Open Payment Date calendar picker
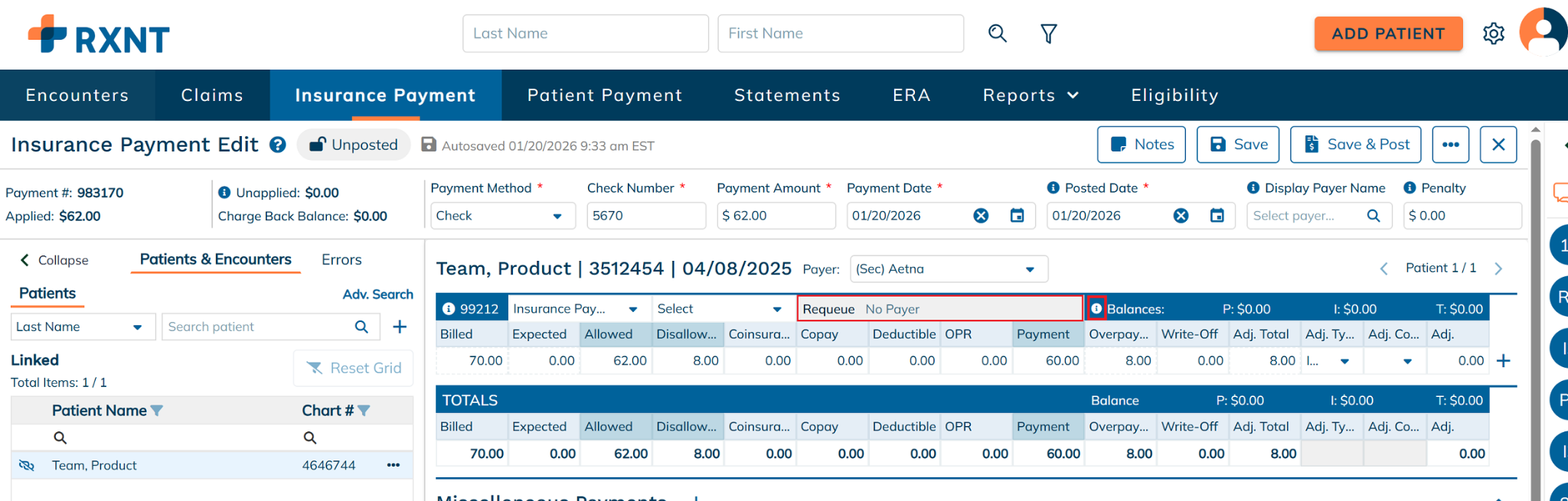 (x=1017, y=216)
